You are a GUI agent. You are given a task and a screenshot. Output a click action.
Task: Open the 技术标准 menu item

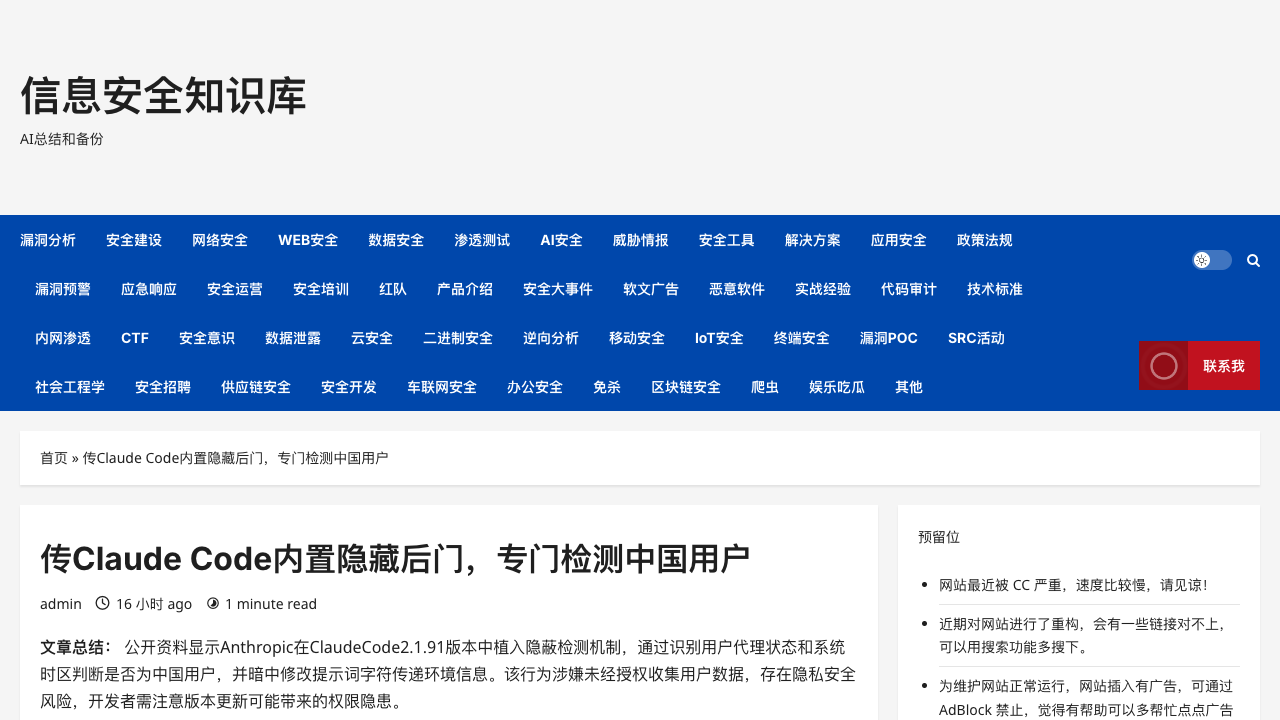pos(995,289)
